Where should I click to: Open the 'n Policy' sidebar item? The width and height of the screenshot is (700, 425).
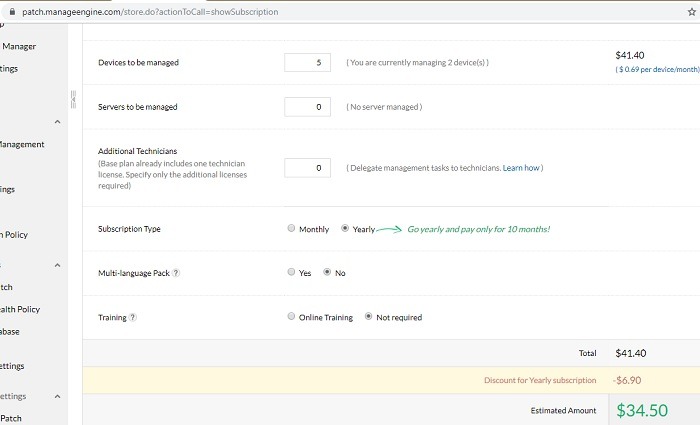coord(14,235)
